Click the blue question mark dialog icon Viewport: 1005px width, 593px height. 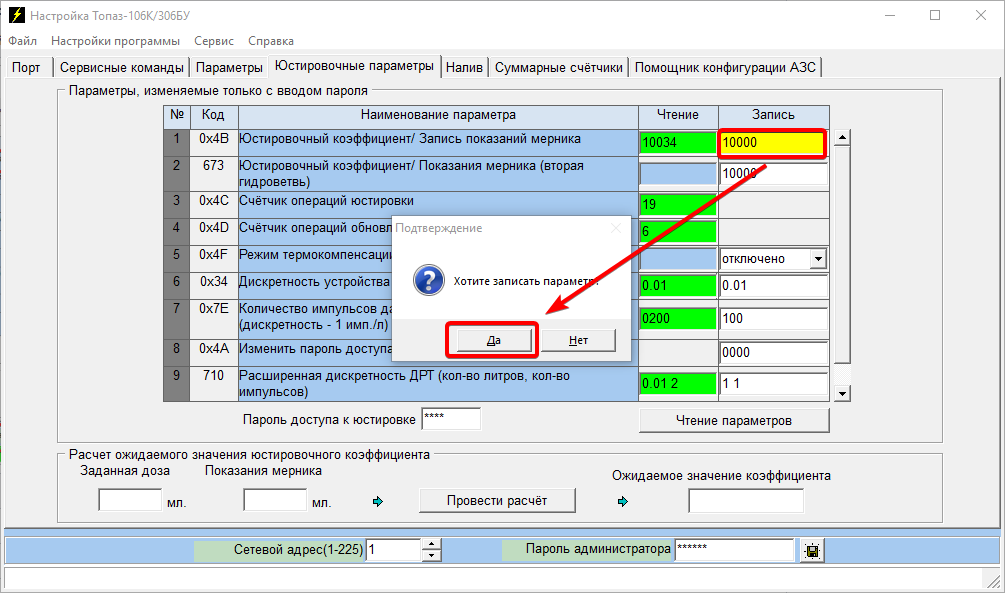click(x=429, y=280)
